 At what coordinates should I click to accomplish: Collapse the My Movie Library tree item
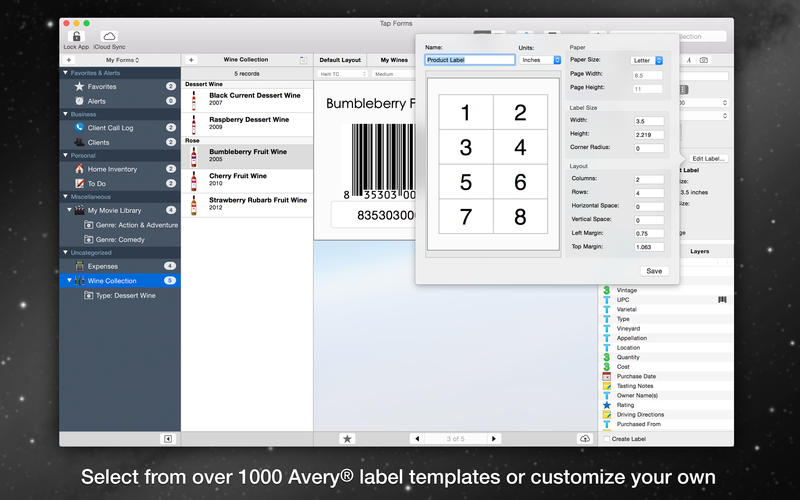pyautogui.click(x=69, y=210)
